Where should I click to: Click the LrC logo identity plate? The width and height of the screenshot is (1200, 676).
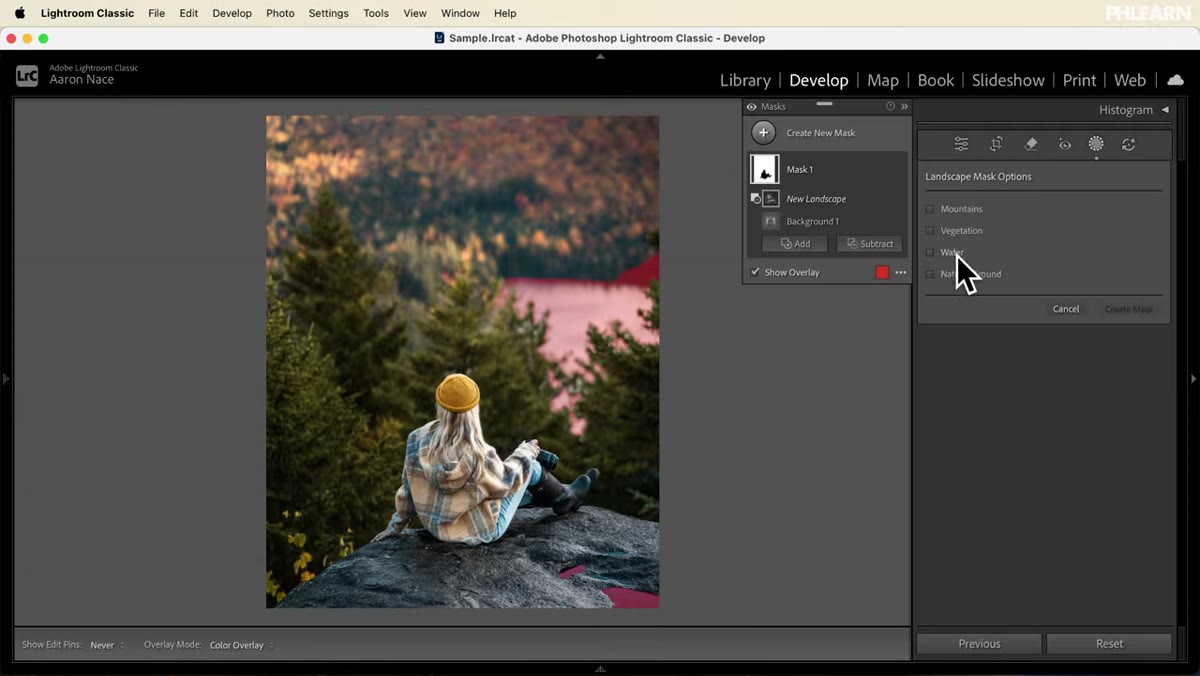click(27, 75)
